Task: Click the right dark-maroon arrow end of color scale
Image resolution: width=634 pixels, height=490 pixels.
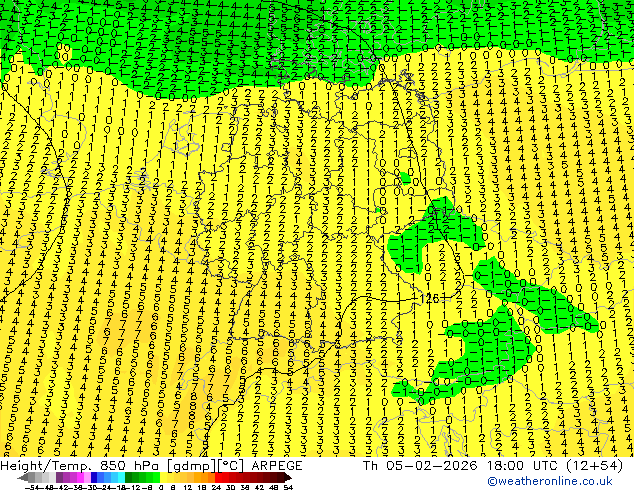Action: [287, 477]
